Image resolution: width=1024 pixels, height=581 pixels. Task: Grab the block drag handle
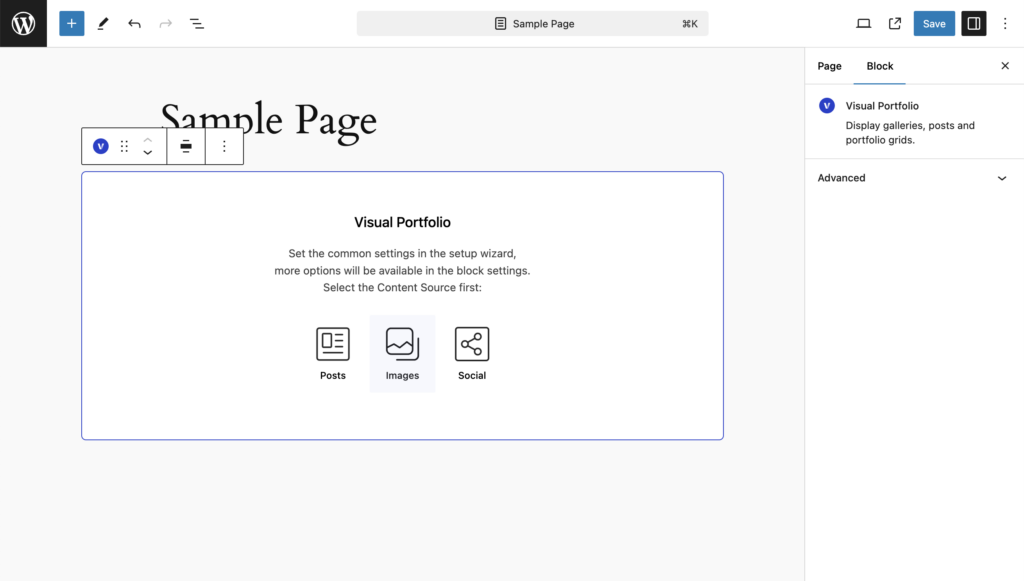(124, 146)
